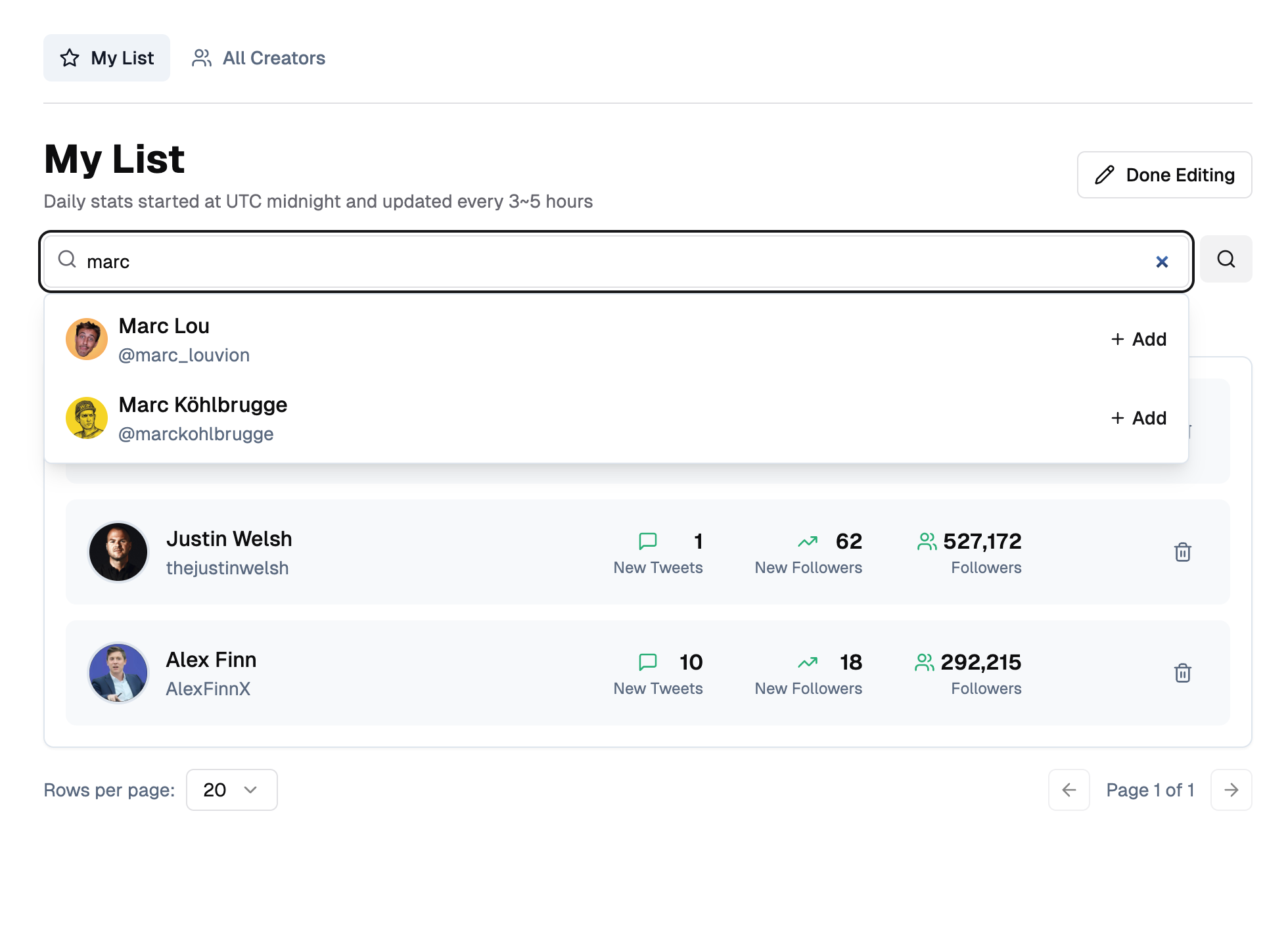Open Alex Finn's profile picture

(x=118, y=673)
